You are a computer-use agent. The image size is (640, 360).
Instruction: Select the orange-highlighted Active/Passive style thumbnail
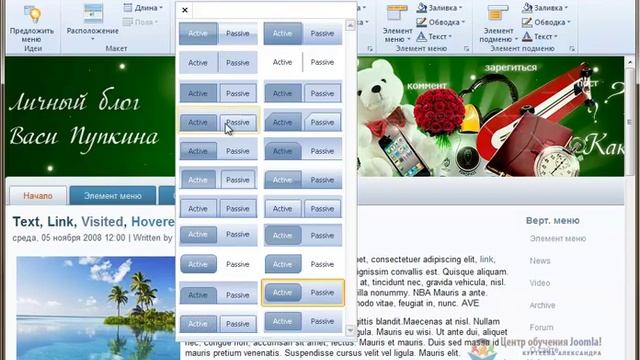point(303,293)
